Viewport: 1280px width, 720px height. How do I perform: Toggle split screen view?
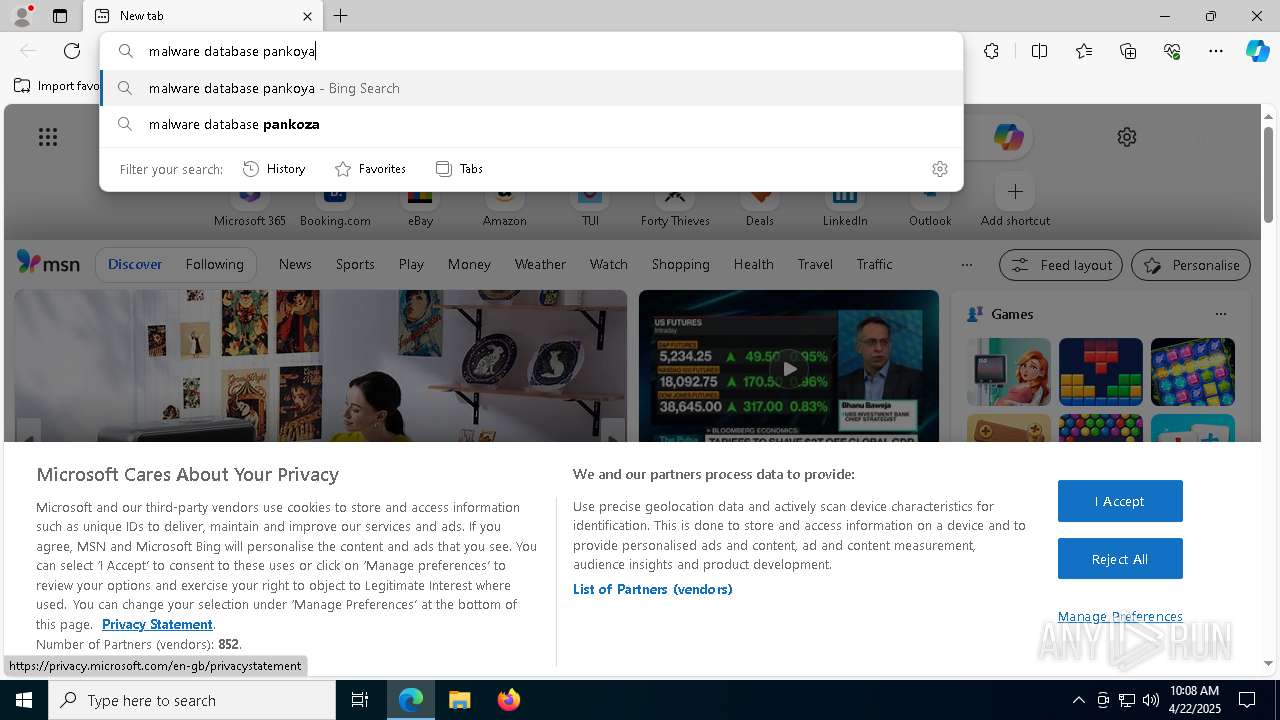1039,51
